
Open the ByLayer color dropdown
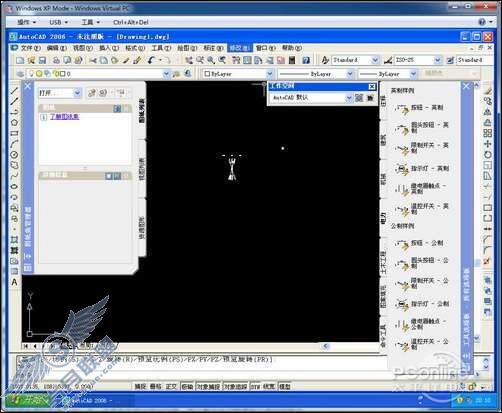coord(270,74)
